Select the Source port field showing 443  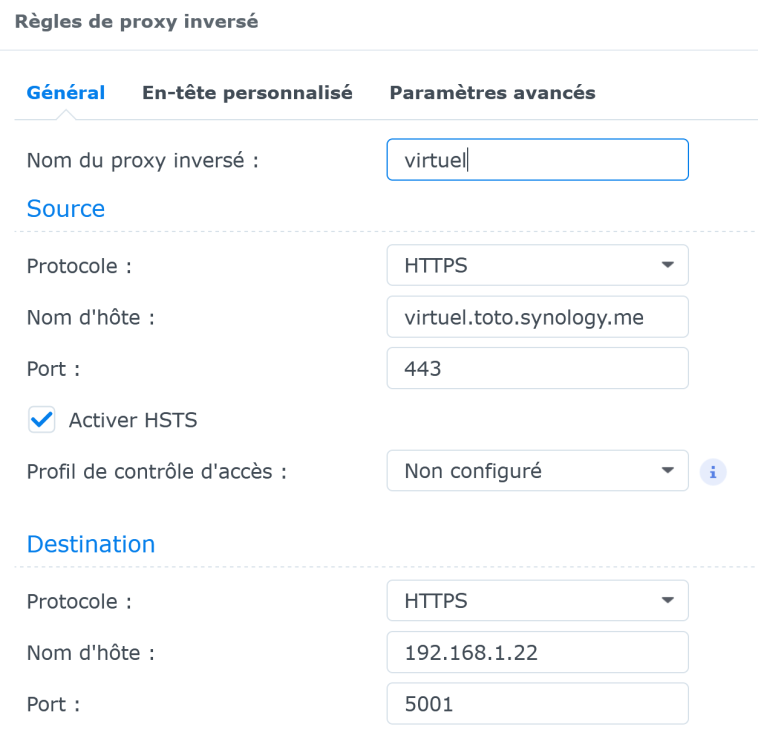coord(537,369)
